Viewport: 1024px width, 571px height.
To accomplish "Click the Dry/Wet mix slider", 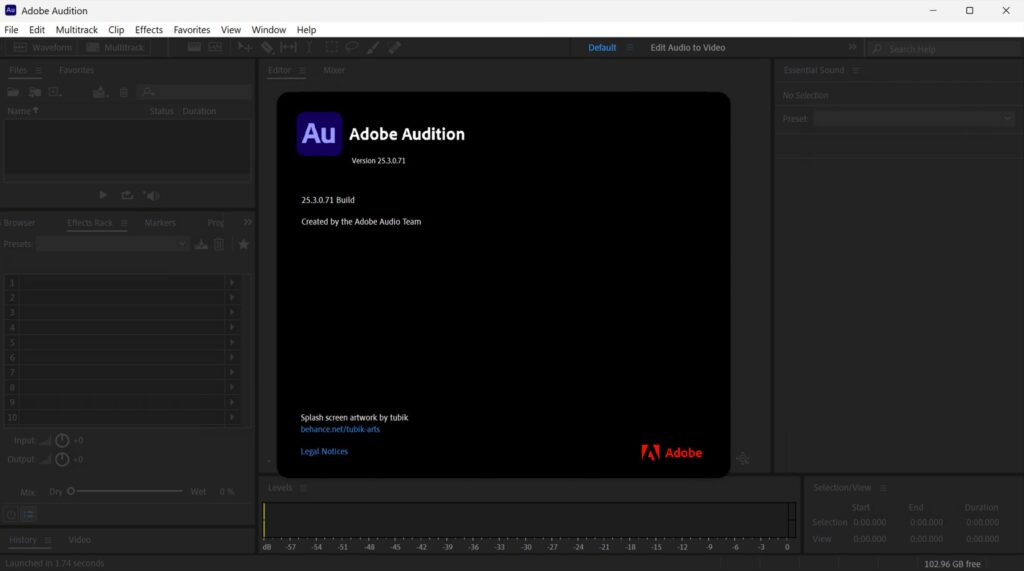I will tap(125, 491).
